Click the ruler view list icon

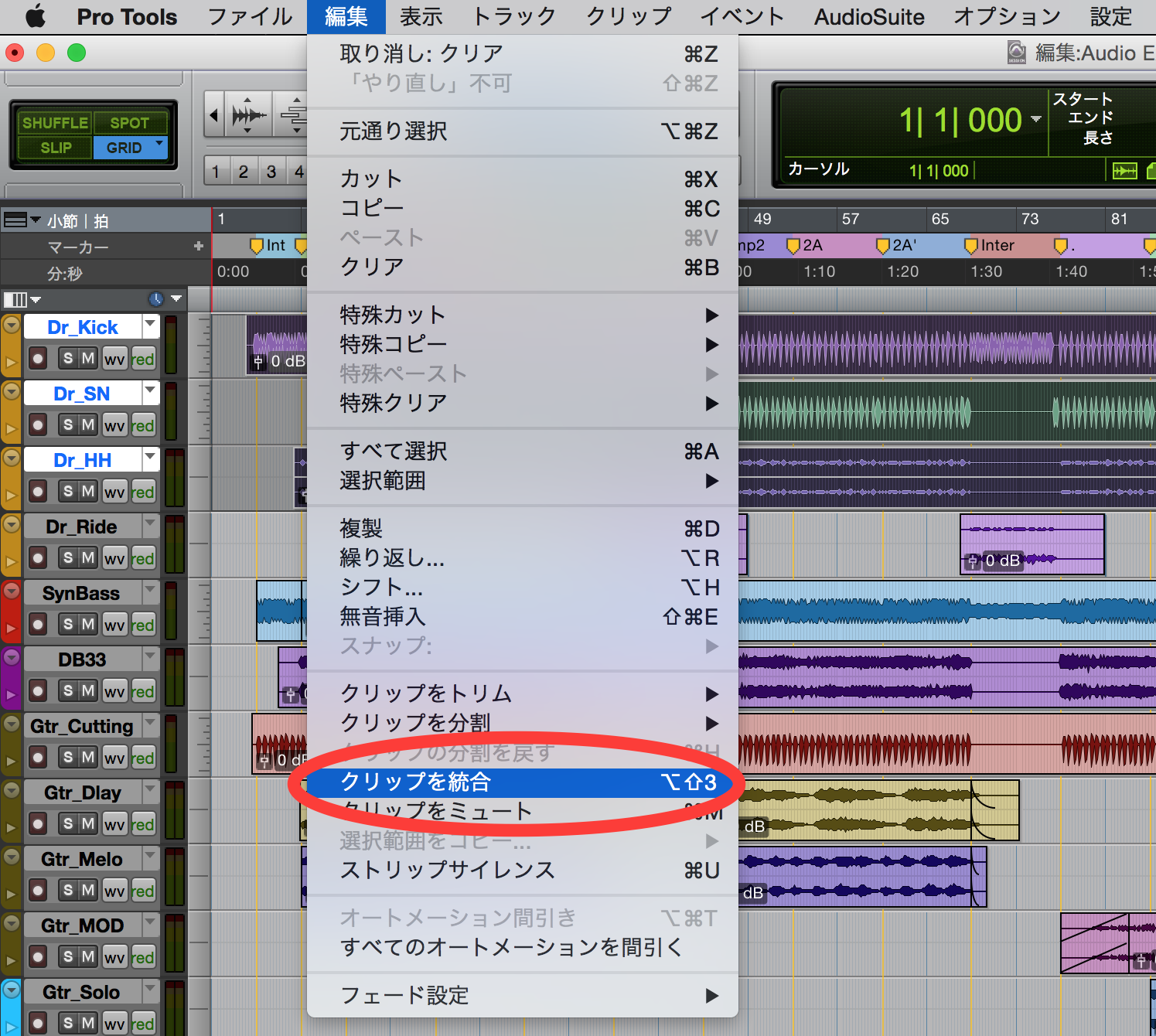pos(15,220)
